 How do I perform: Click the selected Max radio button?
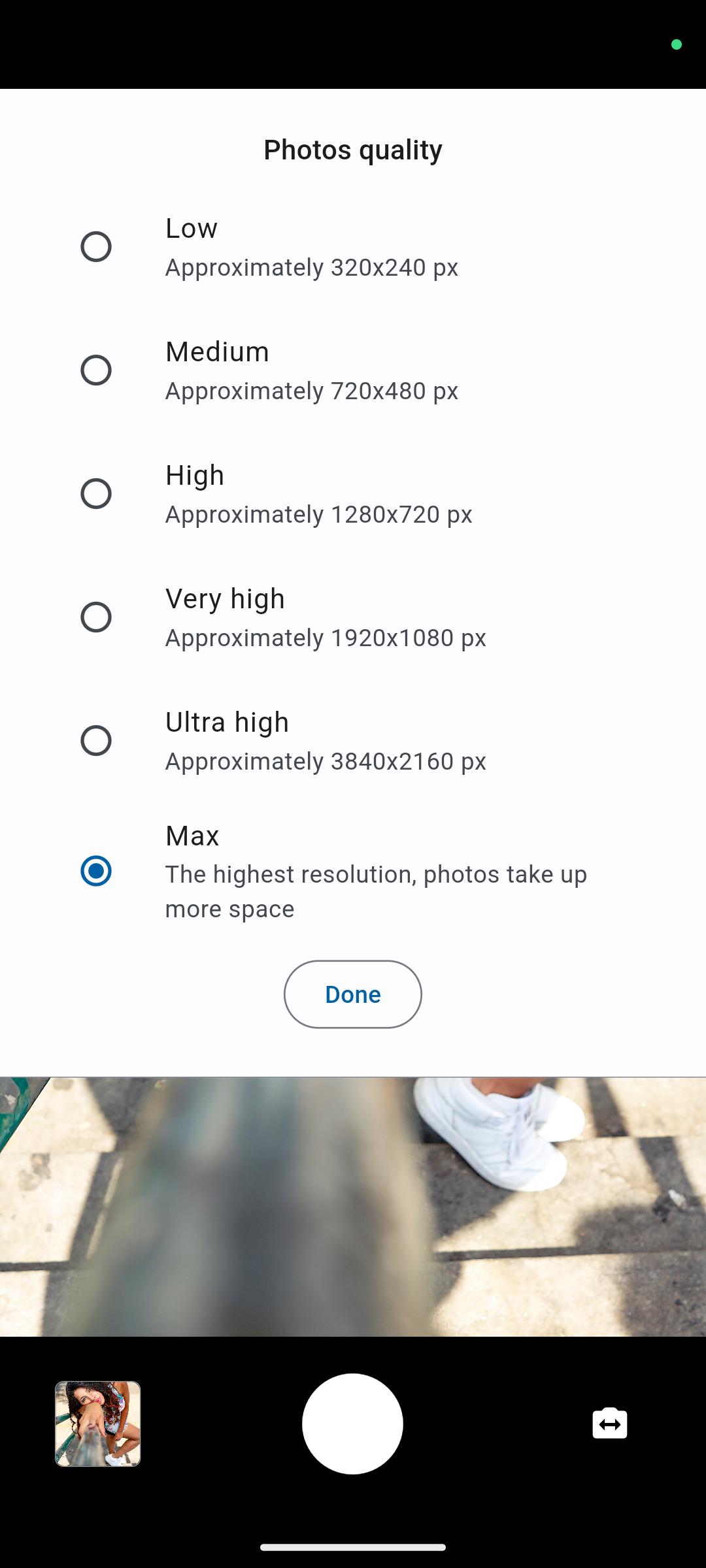tap(96, 872)
